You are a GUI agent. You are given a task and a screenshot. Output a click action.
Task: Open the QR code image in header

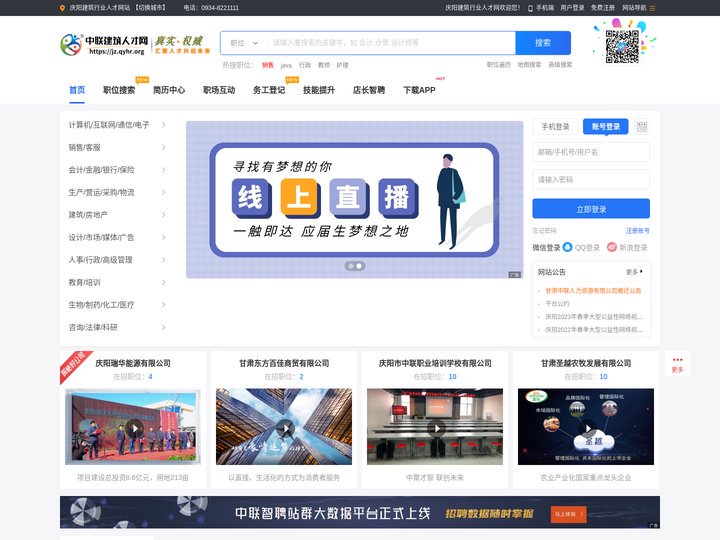(622, 46)
